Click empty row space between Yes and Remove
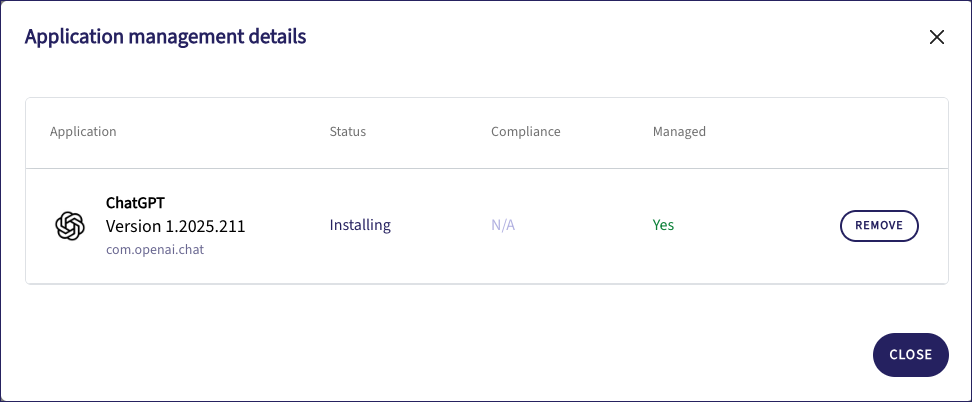Screen dimensions: 972x402 tap(760, 226)
